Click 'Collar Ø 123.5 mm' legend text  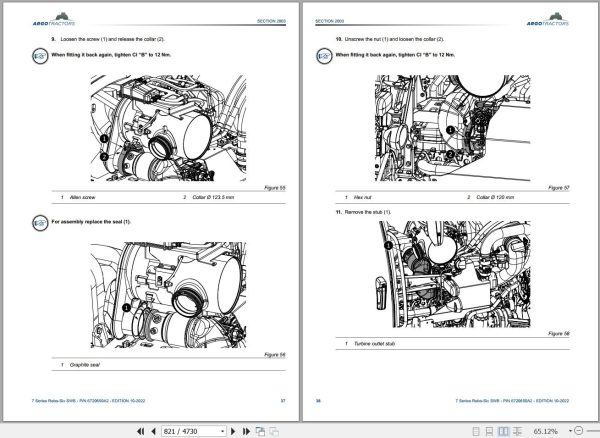coord(213,197)
